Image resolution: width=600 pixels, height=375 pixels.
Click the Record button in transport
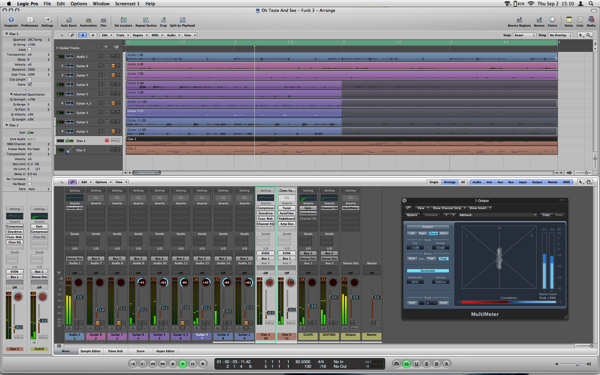click(x=202, y=364)
